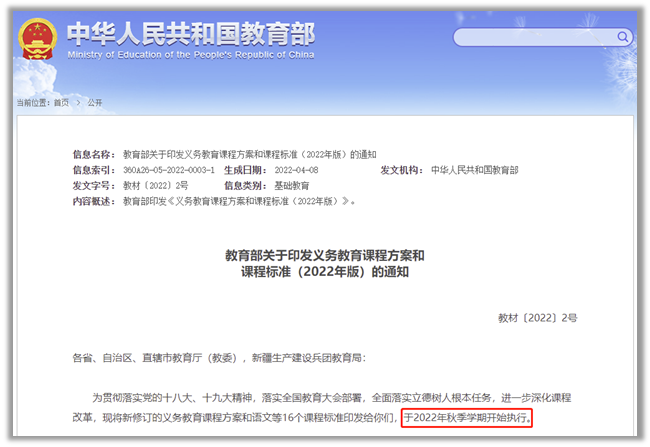Select the 发文字号 value 教材〔2022〕2号
This screenshot has height=447, width=650.
tap(155, 186)
